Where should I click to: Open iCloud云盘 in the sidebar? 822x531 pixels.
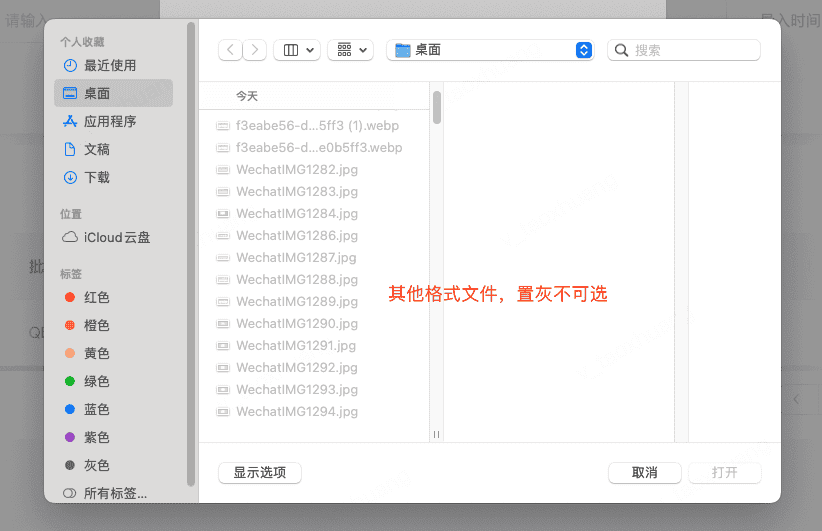113,237
